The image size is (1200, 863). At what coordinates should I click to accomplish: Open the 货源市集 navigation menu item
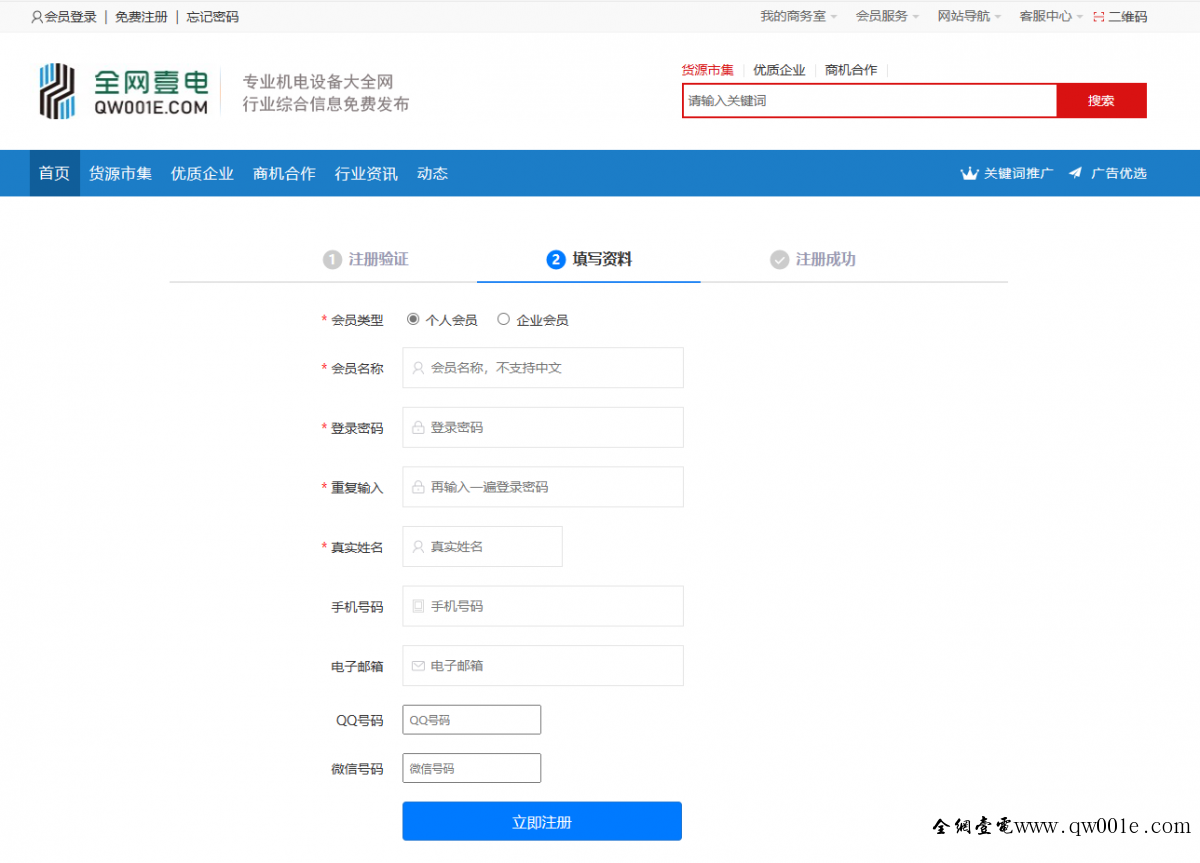[x=120, y=173]
